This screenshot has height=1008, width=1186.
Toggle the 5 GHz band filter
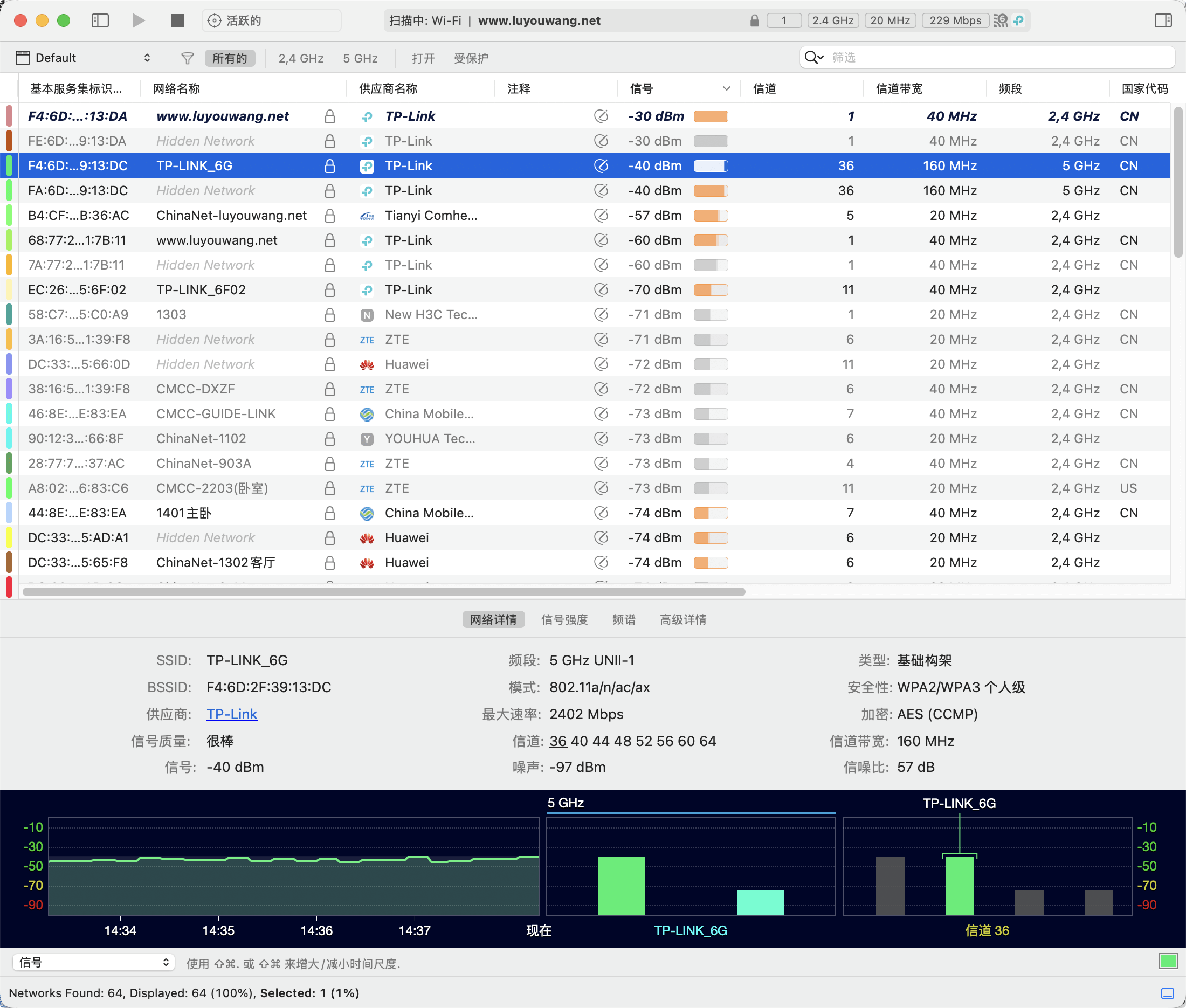[x=360, y=58]
